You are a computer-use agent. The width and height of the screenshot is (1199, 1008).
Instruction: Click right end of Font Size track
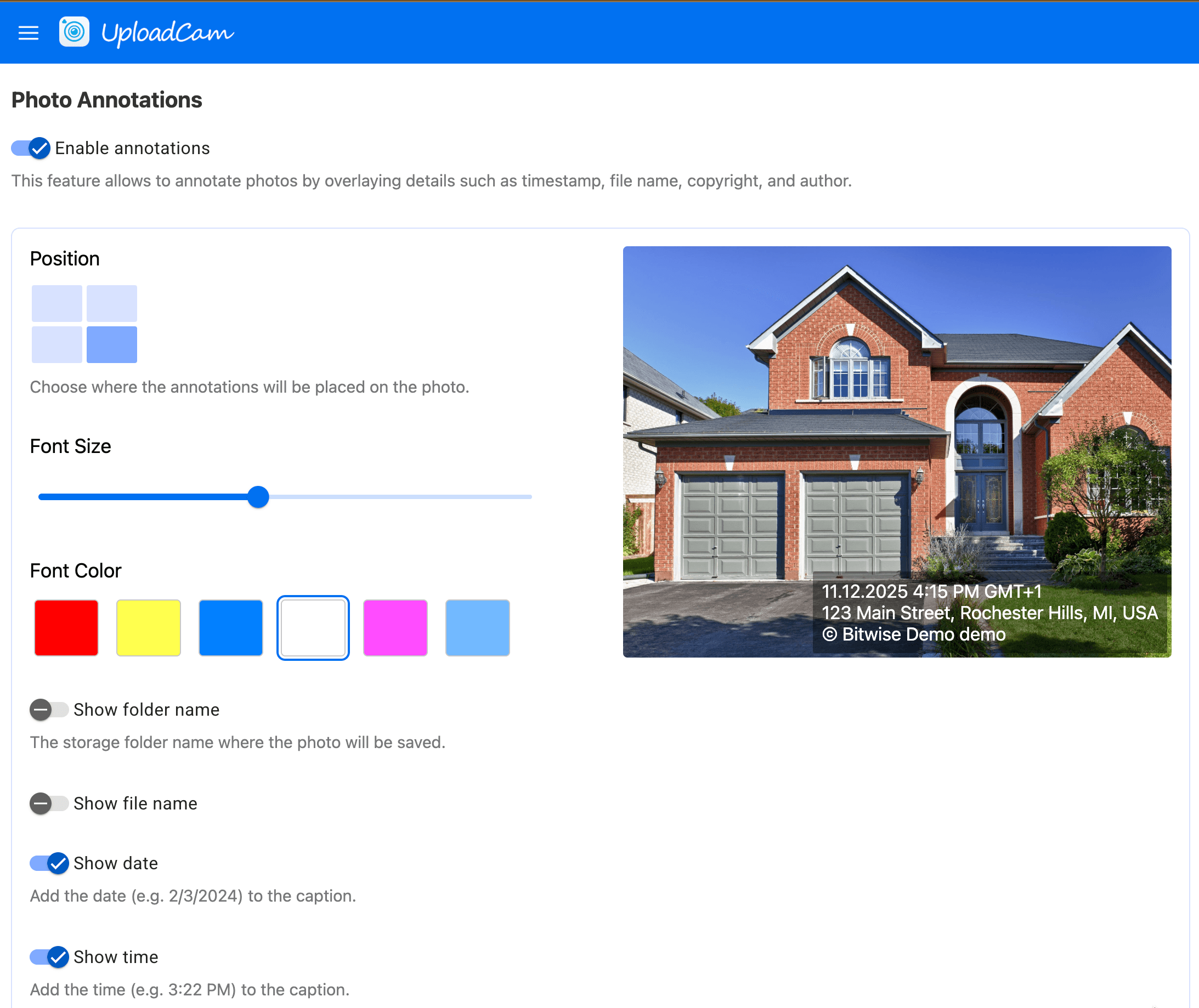click(x=529, y=497)
